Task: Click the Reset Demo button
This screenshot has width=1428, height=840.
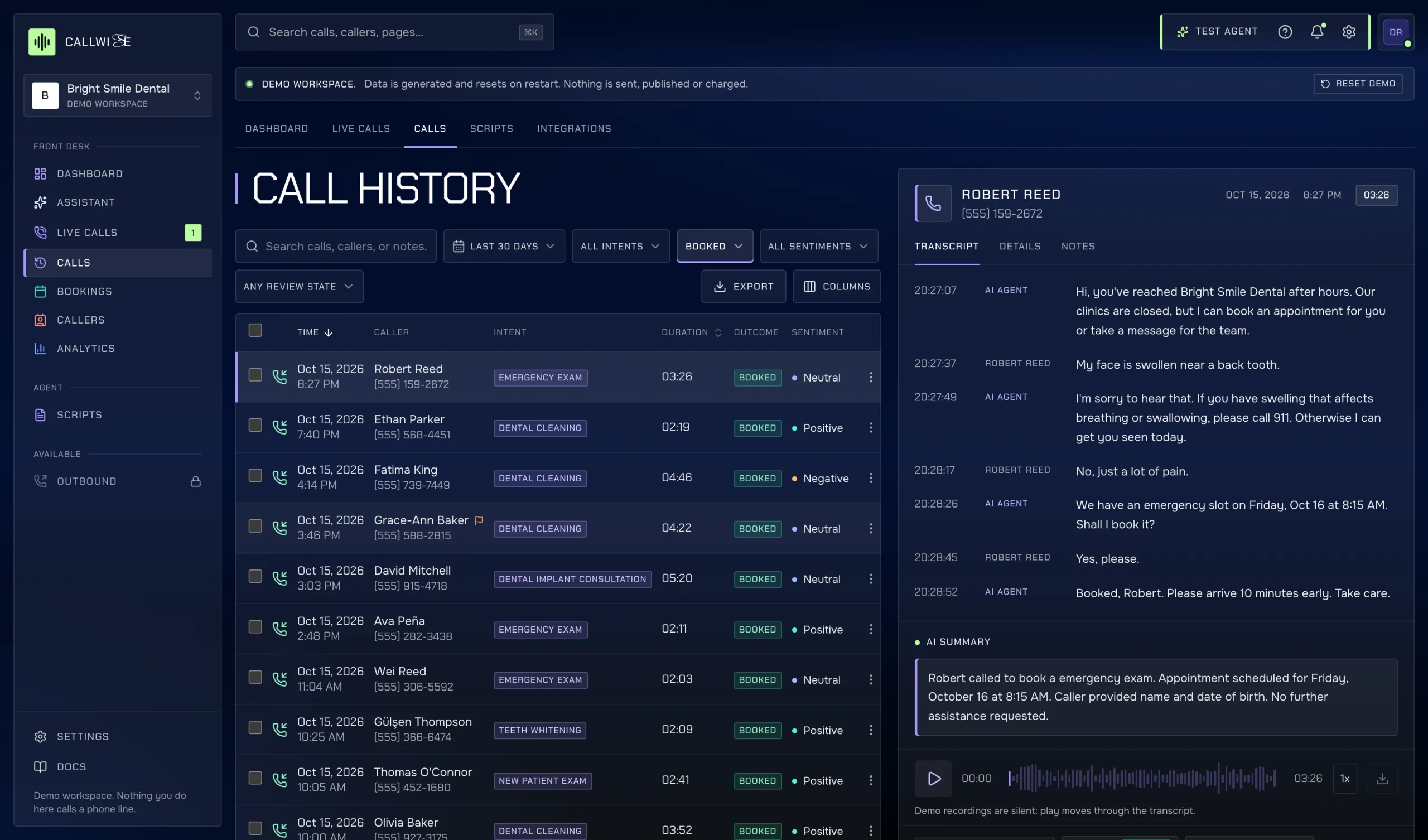Action: click(1358, 84)
